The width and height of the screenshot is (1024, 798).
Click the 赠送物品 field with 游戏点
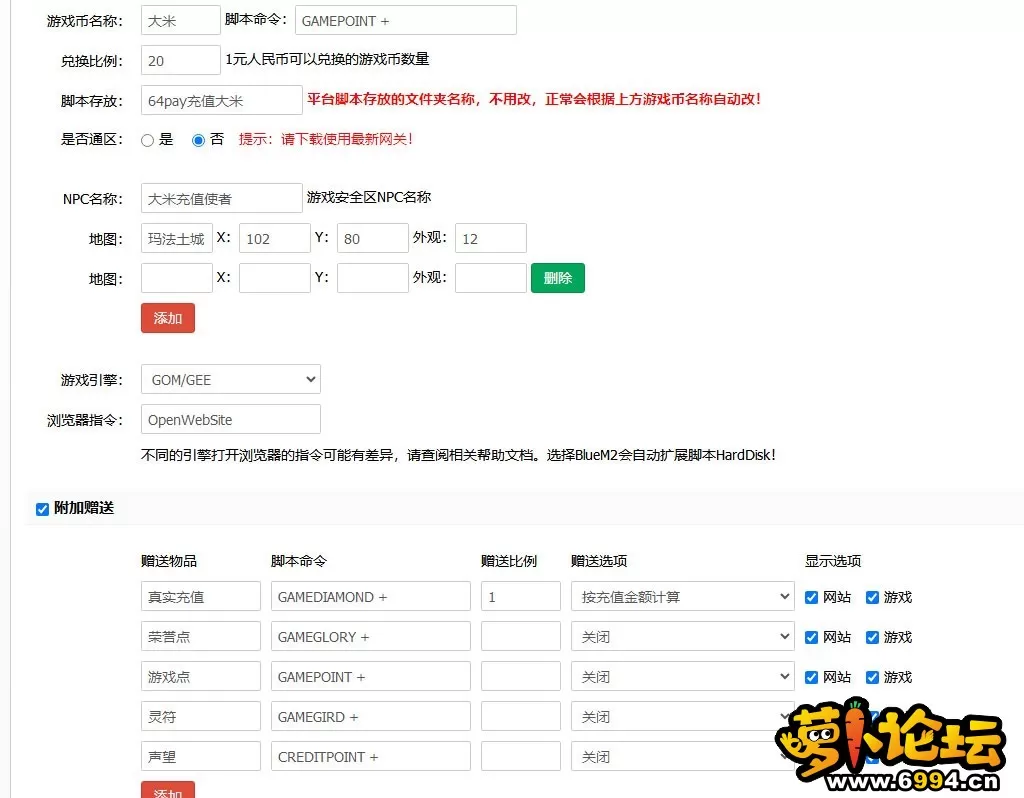200,677
